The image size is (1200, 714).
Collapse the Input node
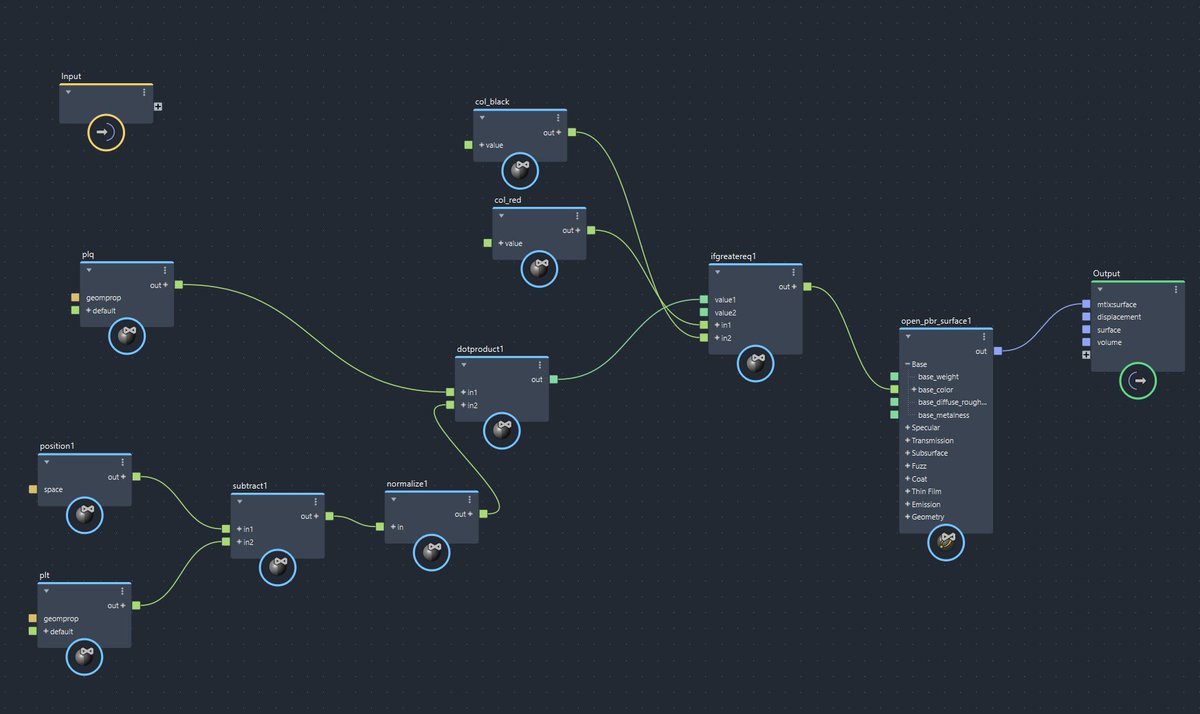click(x=68, y=93)
